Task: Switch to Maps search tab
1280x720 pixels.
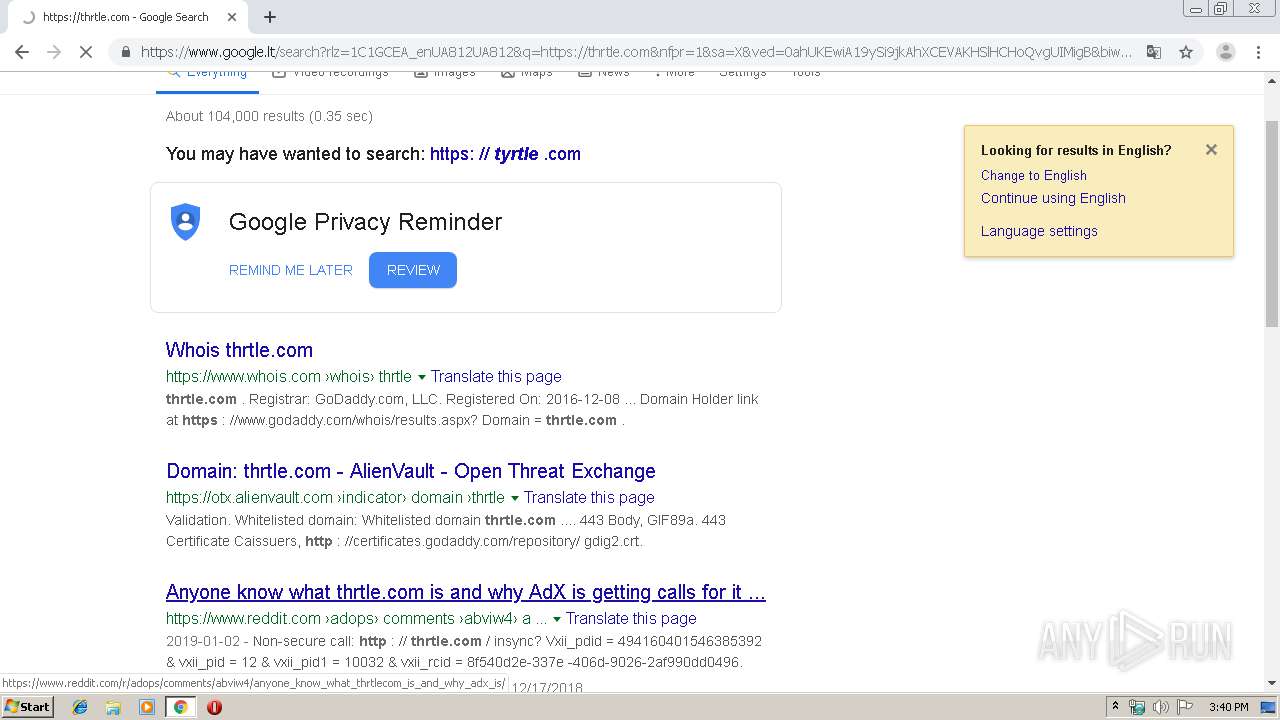Action: click(527, 74)
